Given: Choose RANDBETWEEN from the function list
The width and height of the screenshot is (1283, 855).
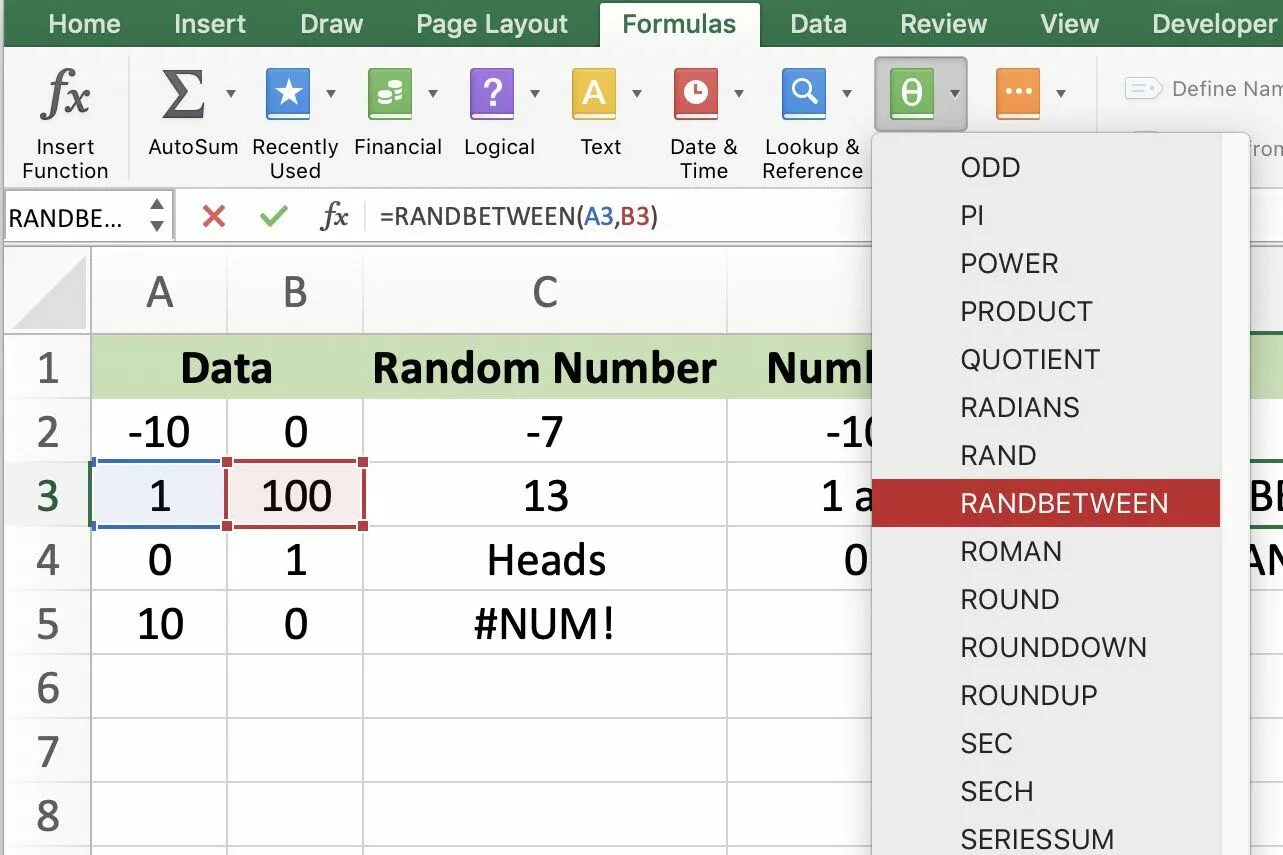Looking at the screenshot, I should (1046, 503).
